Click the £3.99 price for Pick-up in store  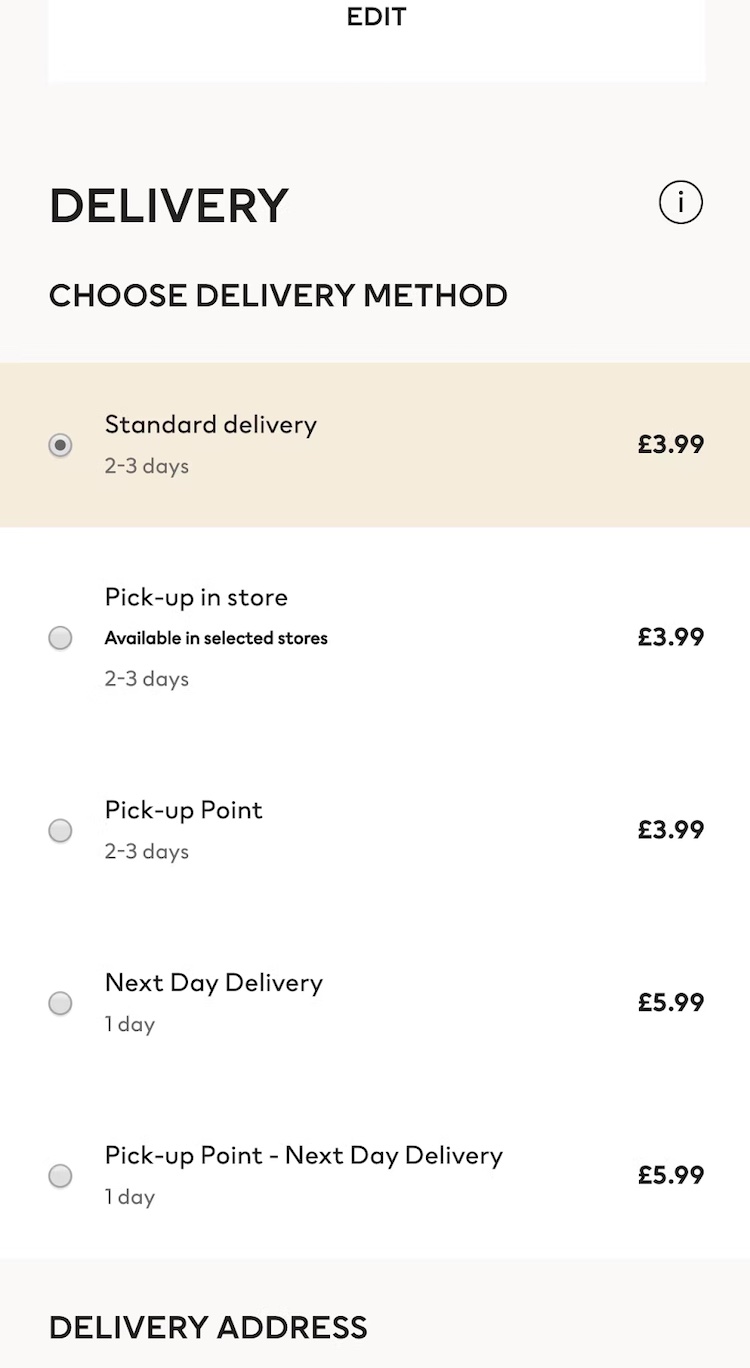671,637
